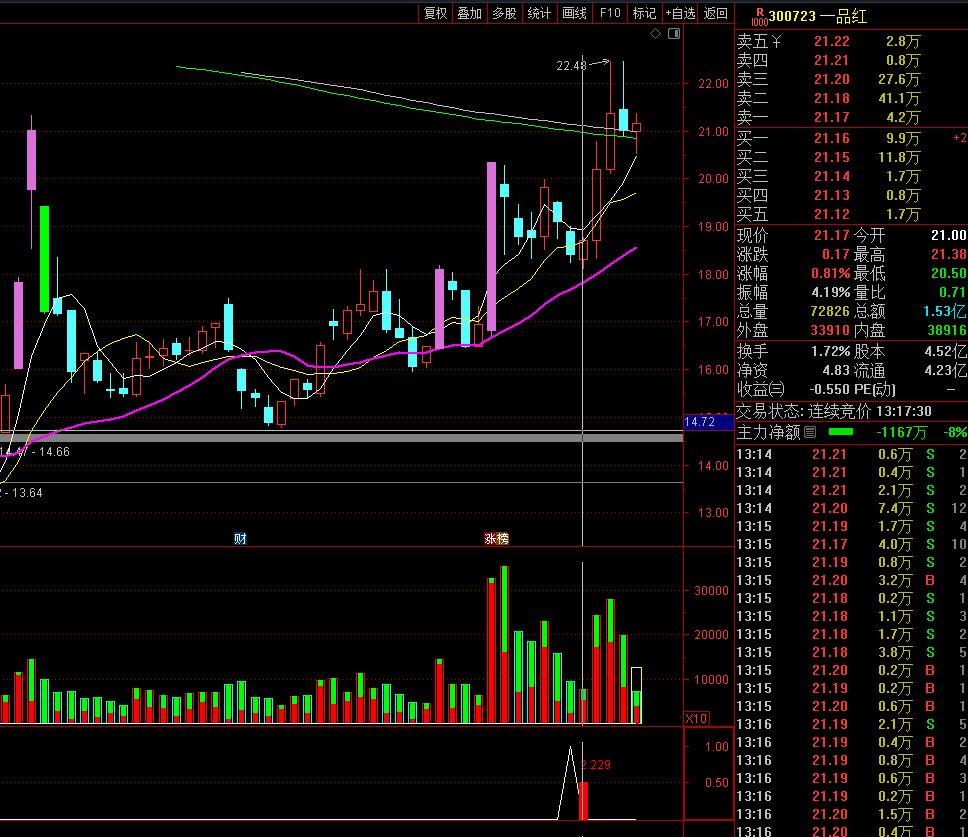Click the PE(动) label

pyautogui.click(x=874, y=389)
